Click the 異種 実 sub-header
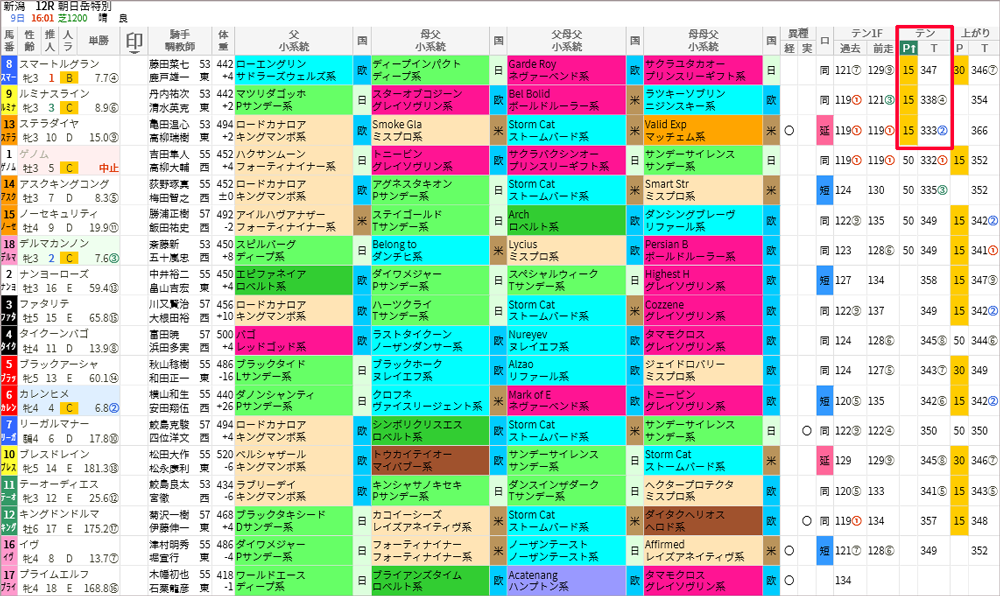Screen dimensions: 1000x596 pyautogui.click(x=807, y=48)
